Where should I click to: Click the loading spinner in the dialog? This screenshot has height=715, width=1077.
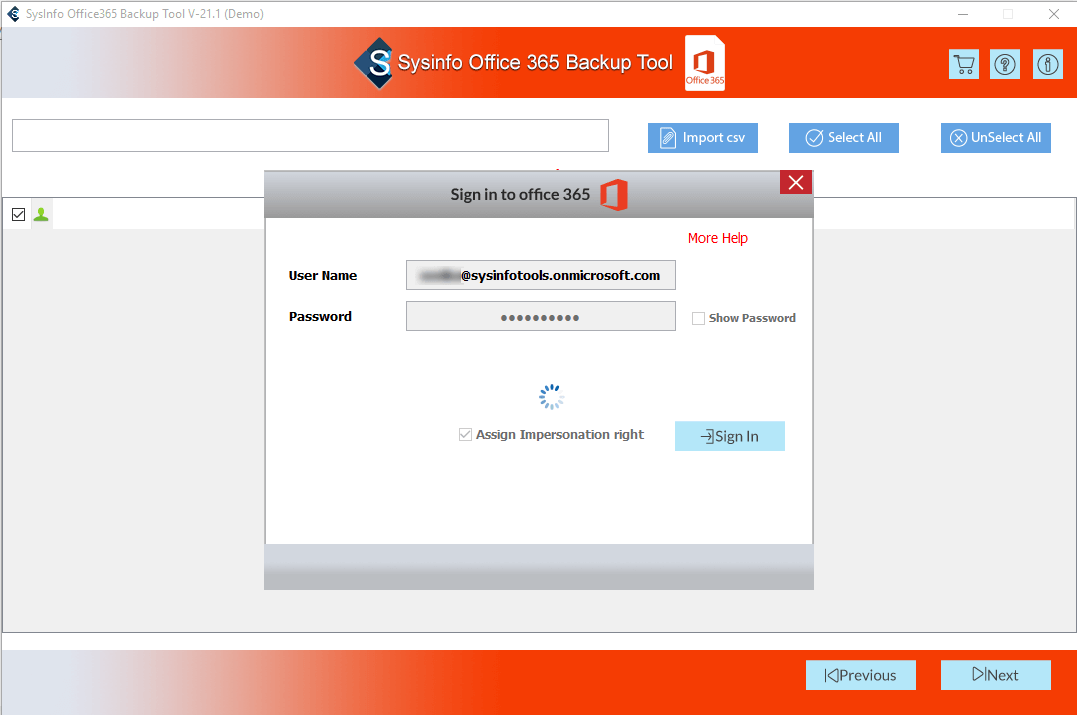pos(551,397)
